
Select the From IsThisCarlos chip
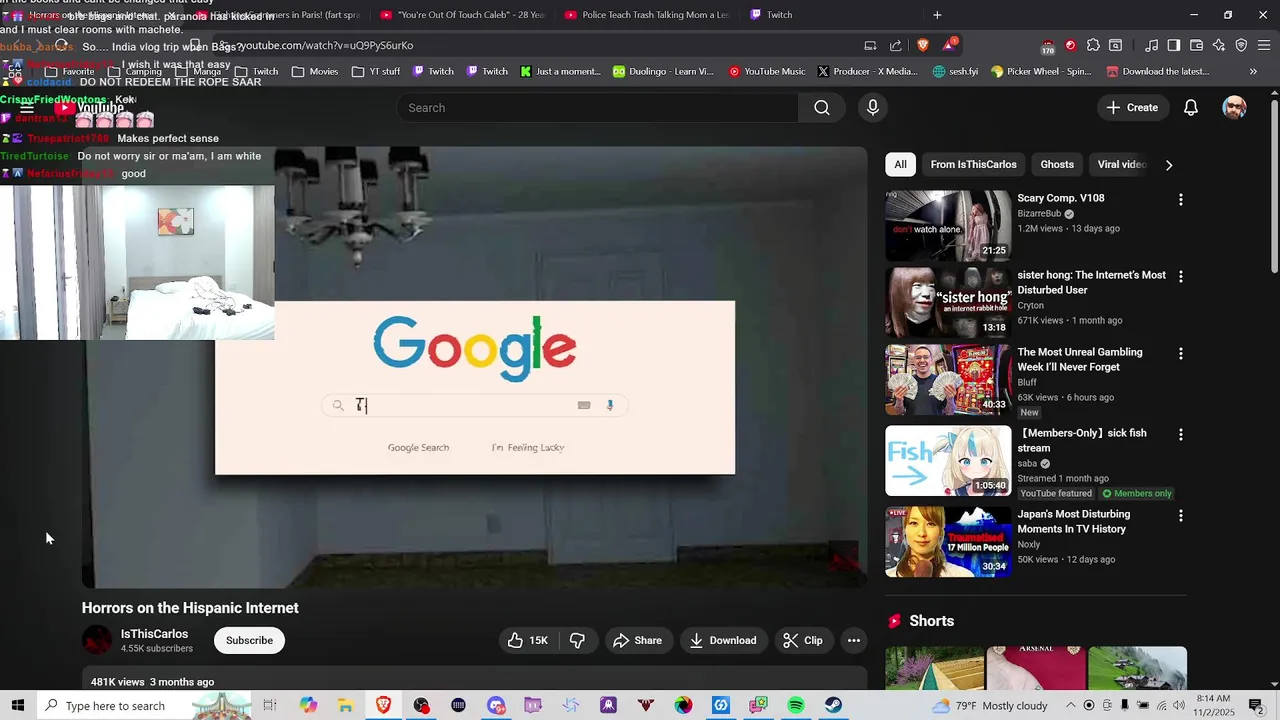(973, 165)
